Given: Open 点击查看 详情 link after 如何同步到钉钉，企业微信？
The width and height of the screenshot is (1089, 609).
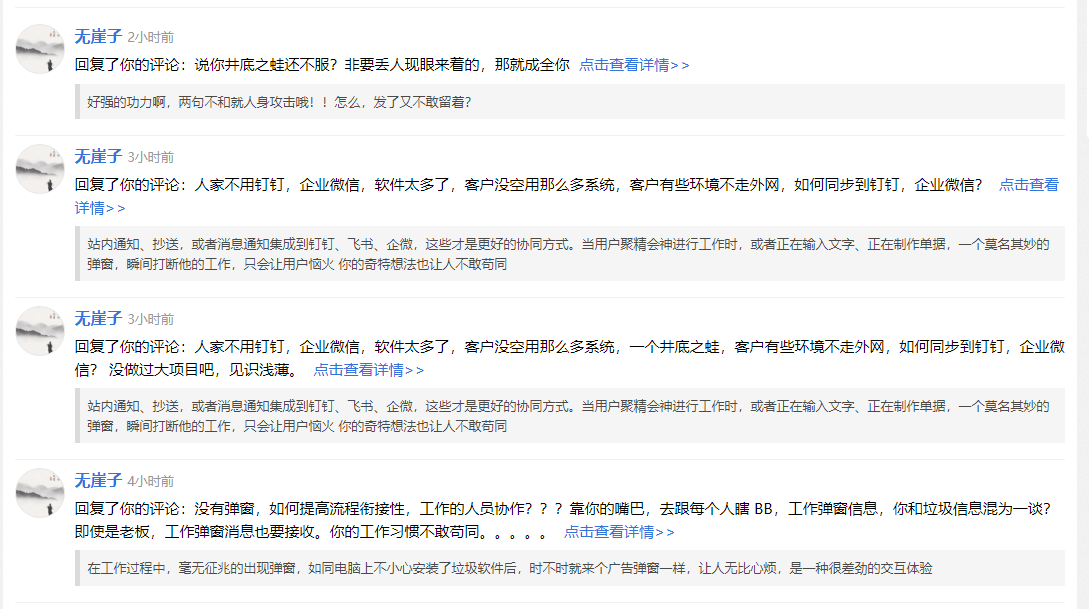Looking at the screenshot, I should (x=1029, y=185).
